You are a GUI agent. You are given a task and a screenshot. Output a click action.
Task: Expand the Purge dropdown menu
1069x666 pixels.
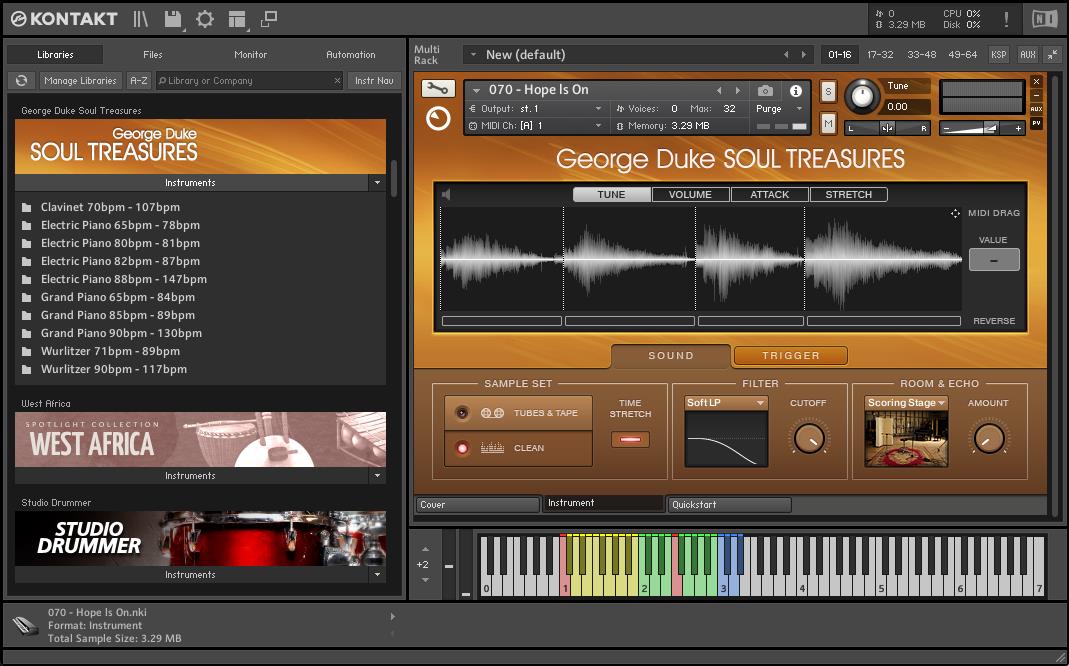[779, 109]
